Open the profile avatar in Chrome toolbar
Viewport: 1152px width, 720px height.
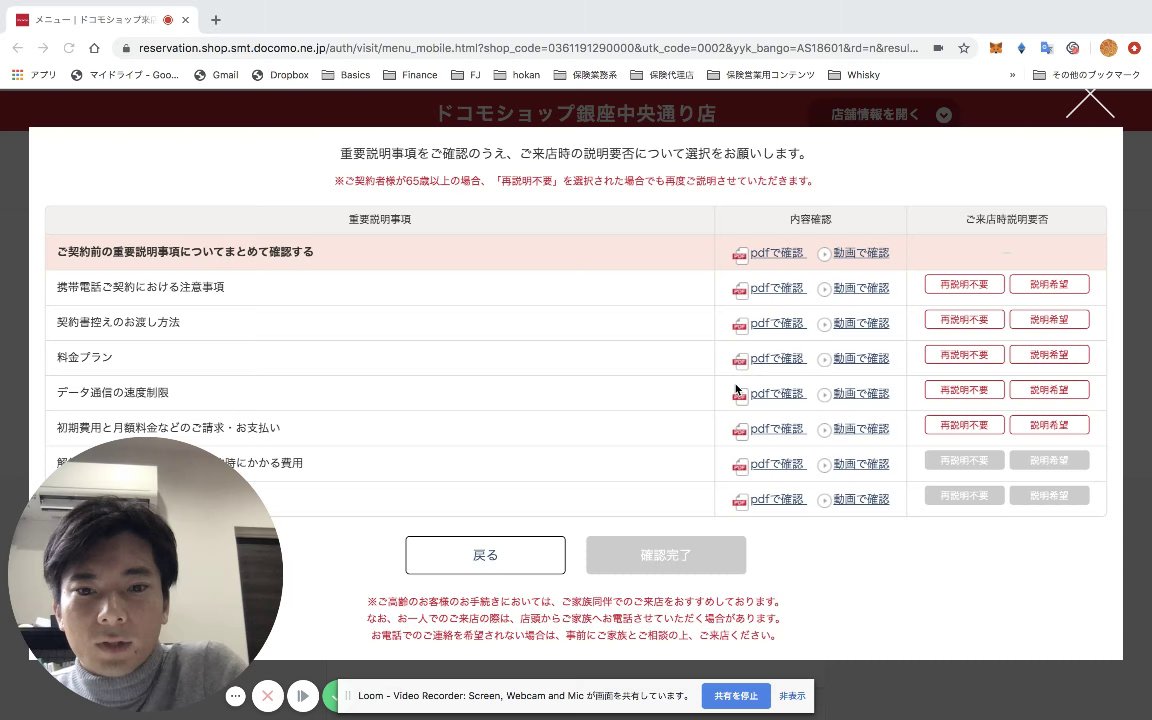tap(1109, 48)
